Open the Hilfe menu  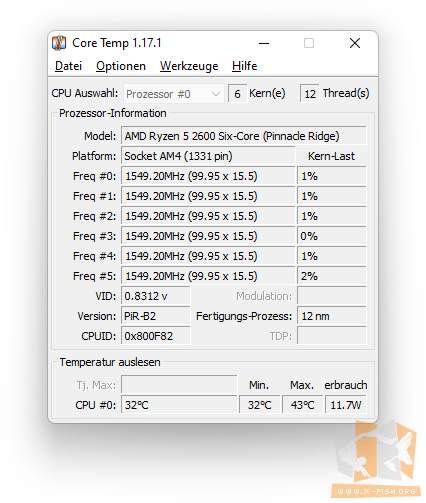click(245, 66)
